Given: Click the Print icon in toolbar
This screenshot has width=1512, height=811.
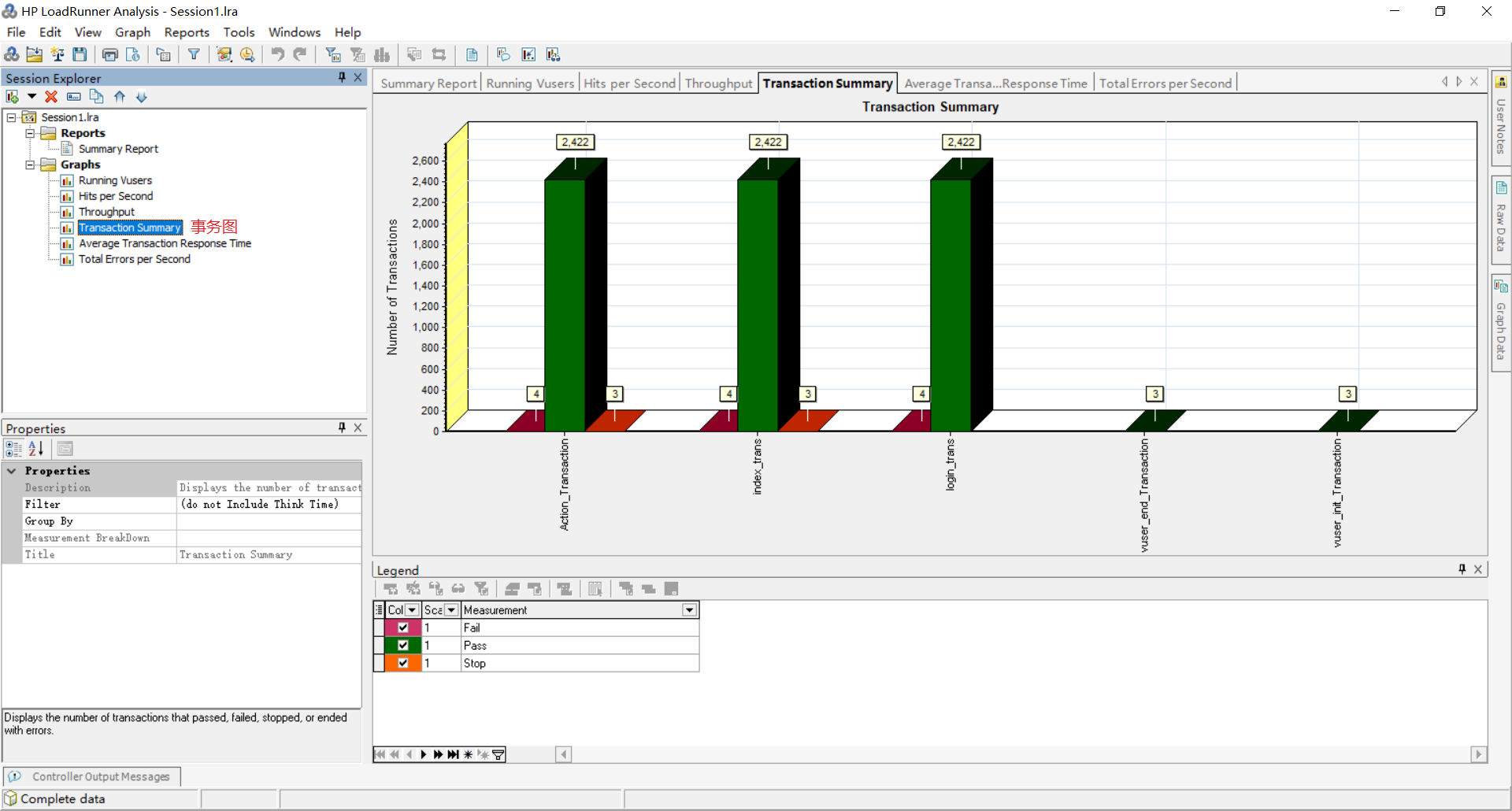Looking at the screenshot, I should tap(110, 54).
